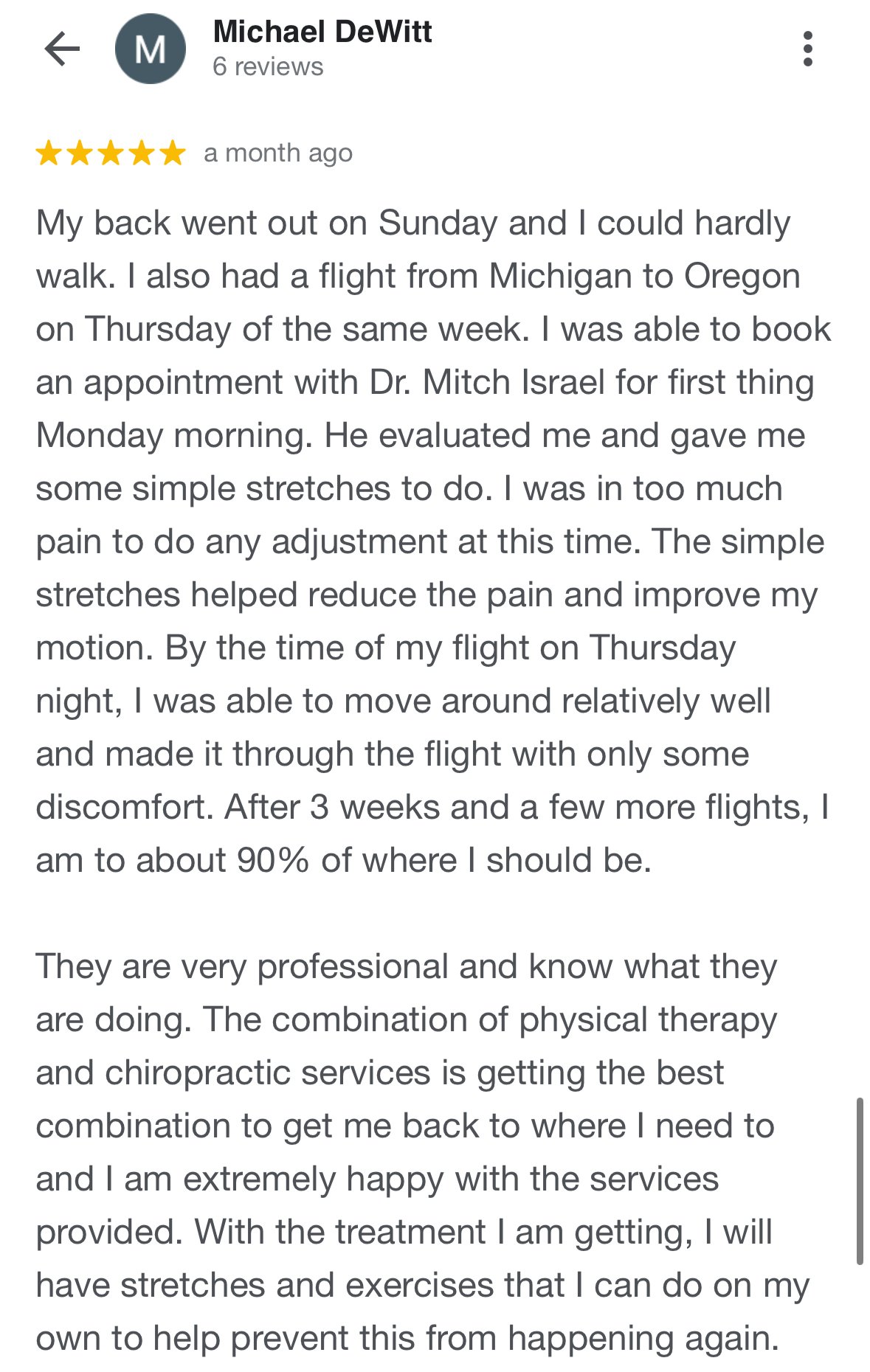Viewport: 870px width, 1372px height.
Task: Open Michael DeWitt's profile name
Action: pyautogui.click(x=322, y=32)
